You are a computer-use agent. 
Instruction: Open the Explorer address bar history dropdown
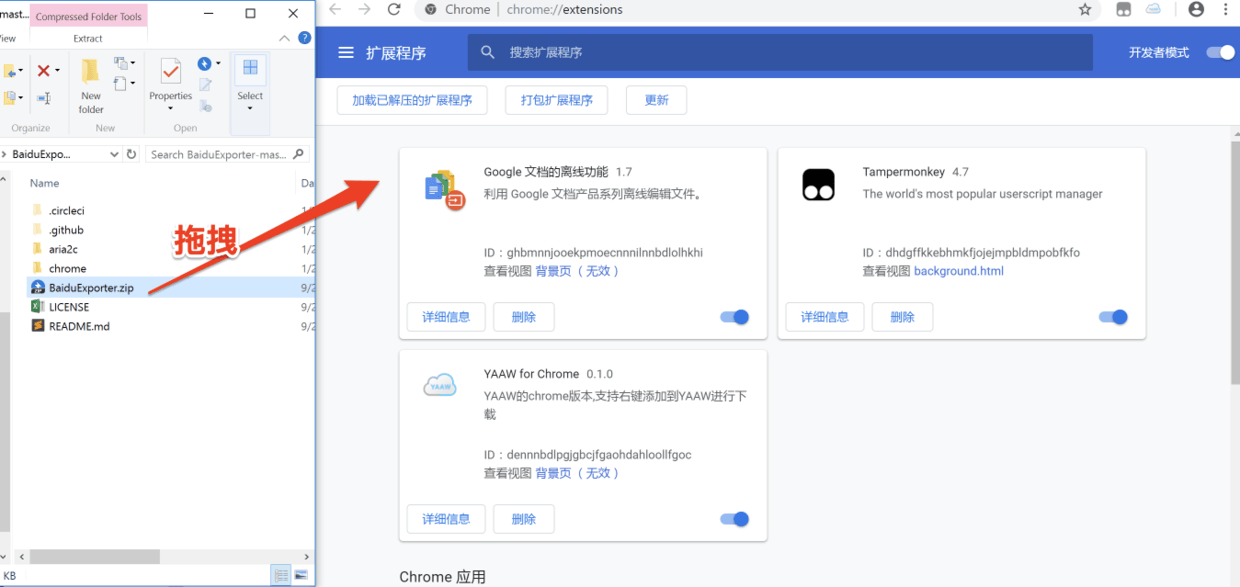[x=114, y=154]
